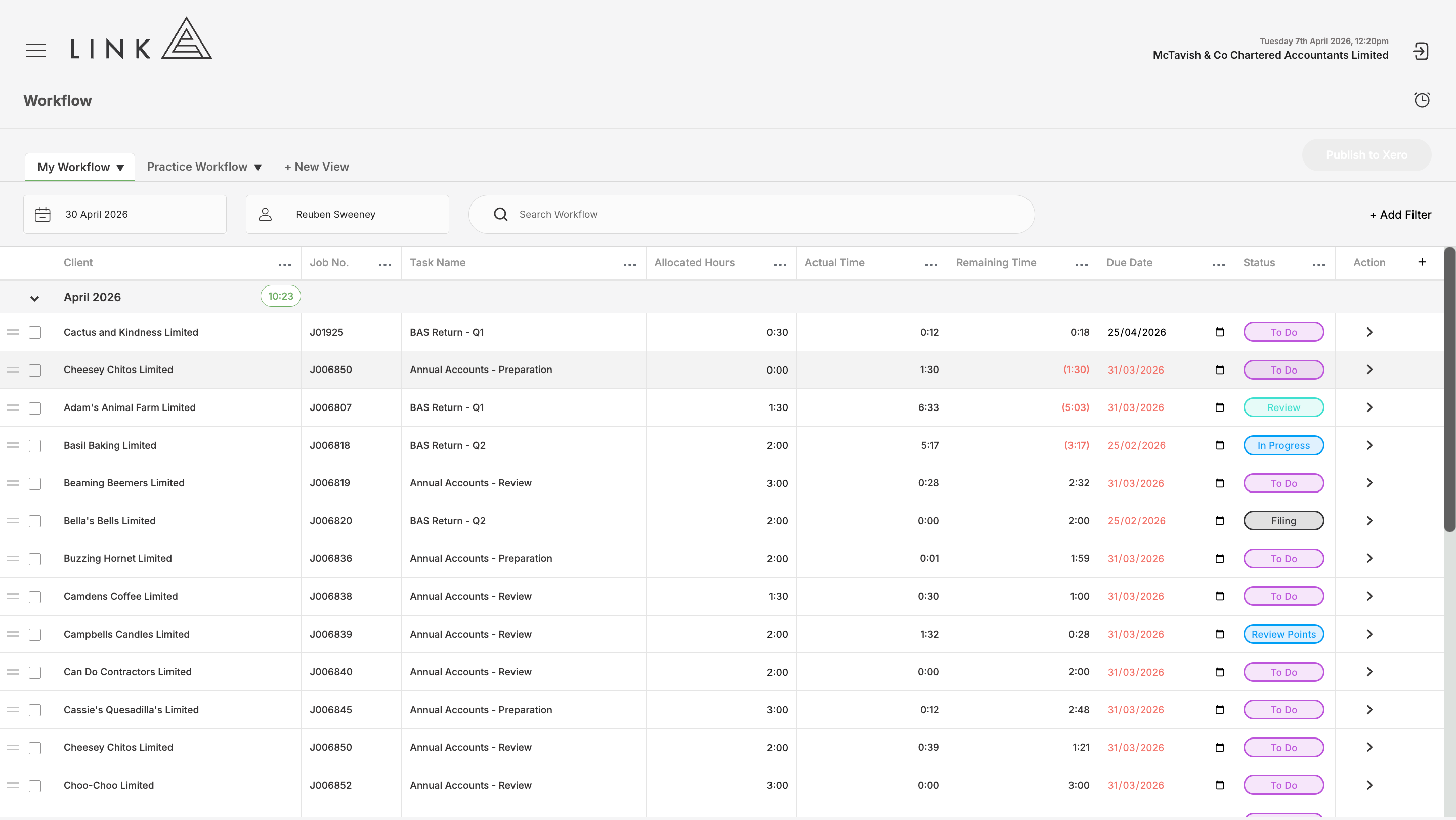Create a view with + New View

coord(317,167)
